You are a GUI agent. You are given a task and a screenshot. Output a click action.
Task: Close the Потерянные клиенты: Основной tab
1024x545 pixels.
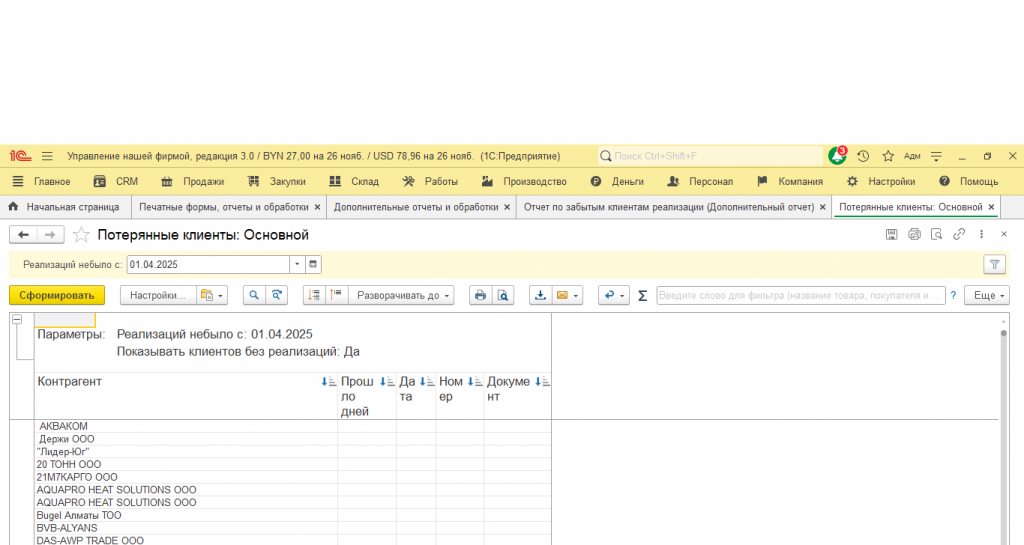(x=991, y=207)
